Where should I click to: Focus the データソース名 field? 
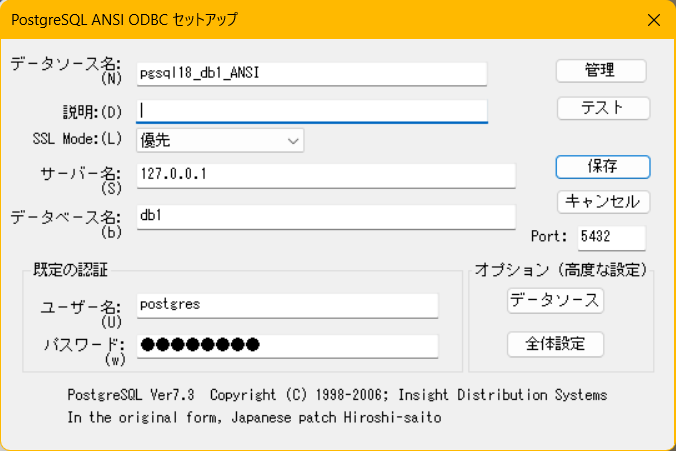pos(312,74)
